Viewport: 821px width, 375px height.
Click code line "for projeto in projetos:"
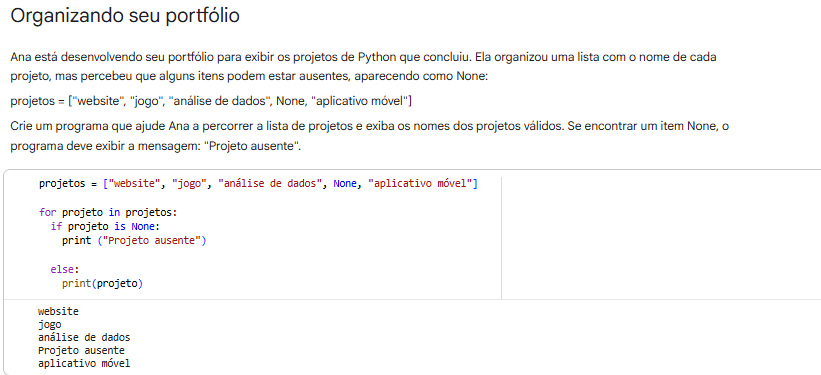(x=108, y=213)
